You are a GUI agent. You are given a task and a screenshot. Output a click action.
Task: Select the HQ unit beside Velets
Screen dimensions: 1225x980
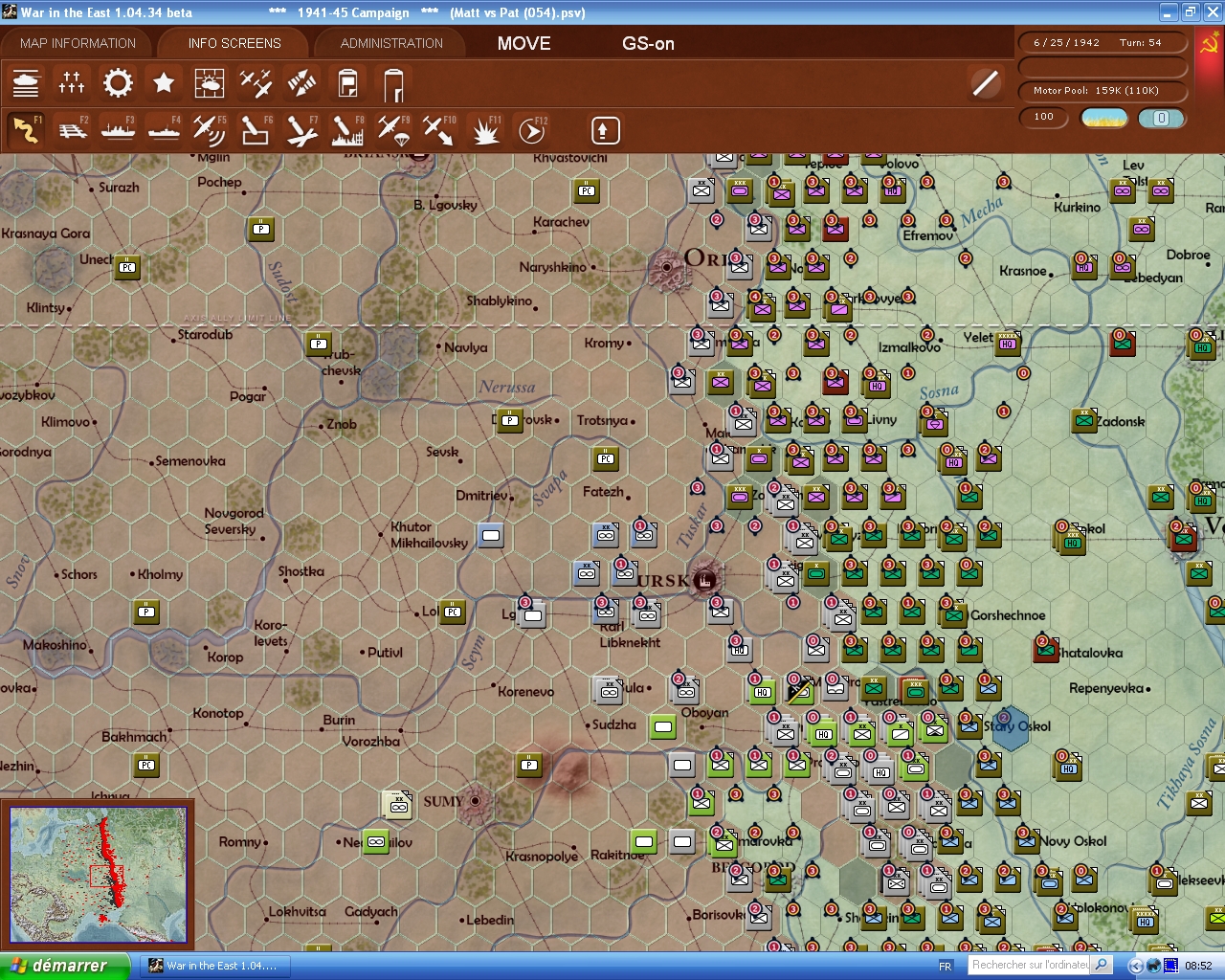point(1008,344)
